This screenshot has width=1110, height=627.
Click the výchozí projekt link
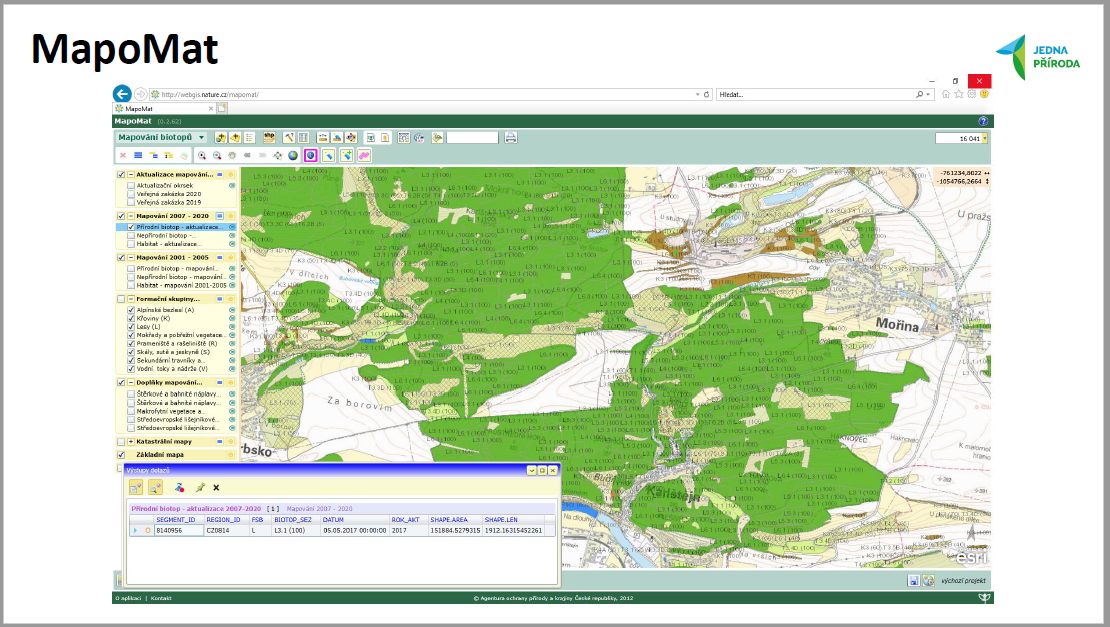click(x=963, y=581)
